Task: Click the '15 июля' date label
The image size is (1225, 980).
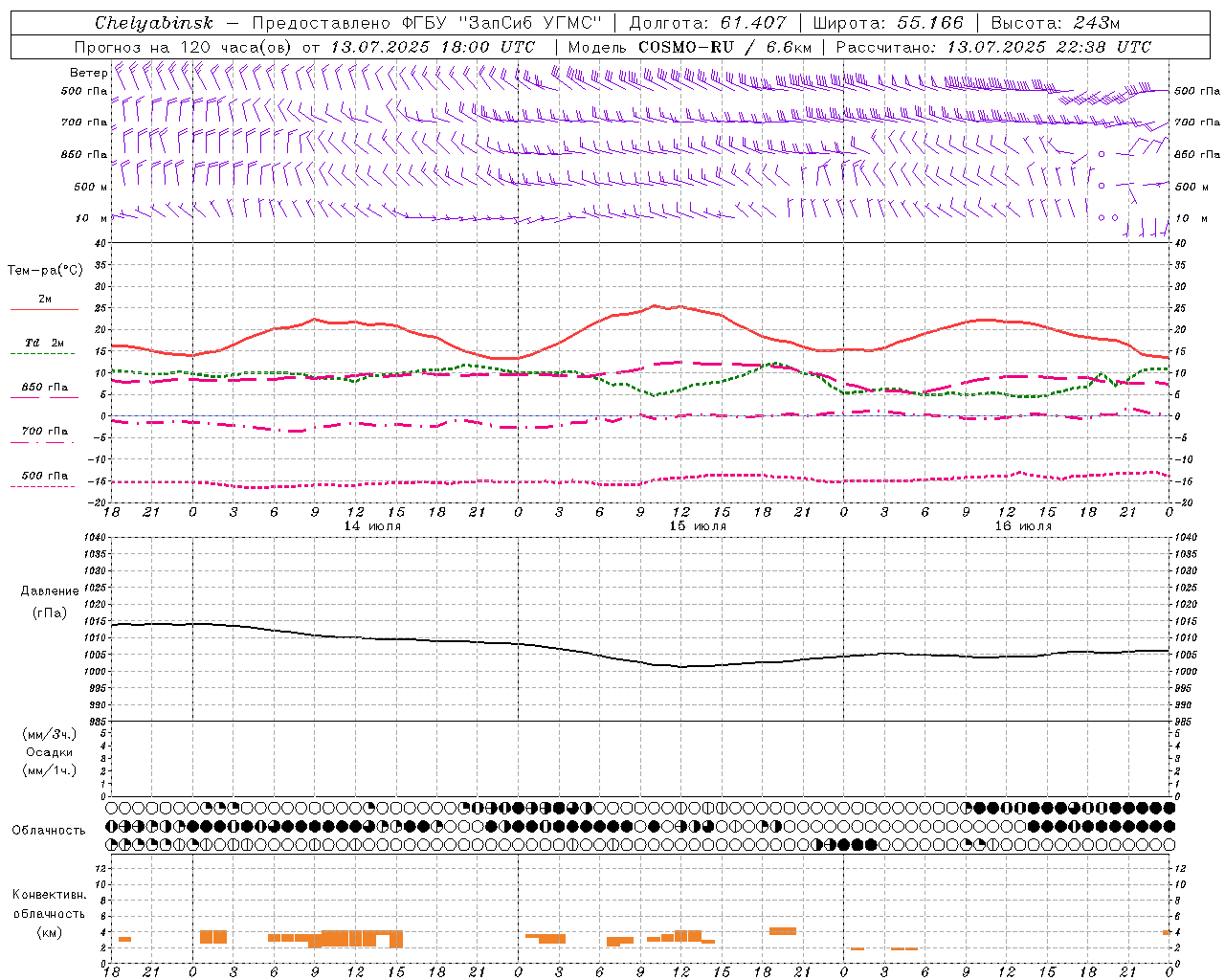Action: (698, 526)
